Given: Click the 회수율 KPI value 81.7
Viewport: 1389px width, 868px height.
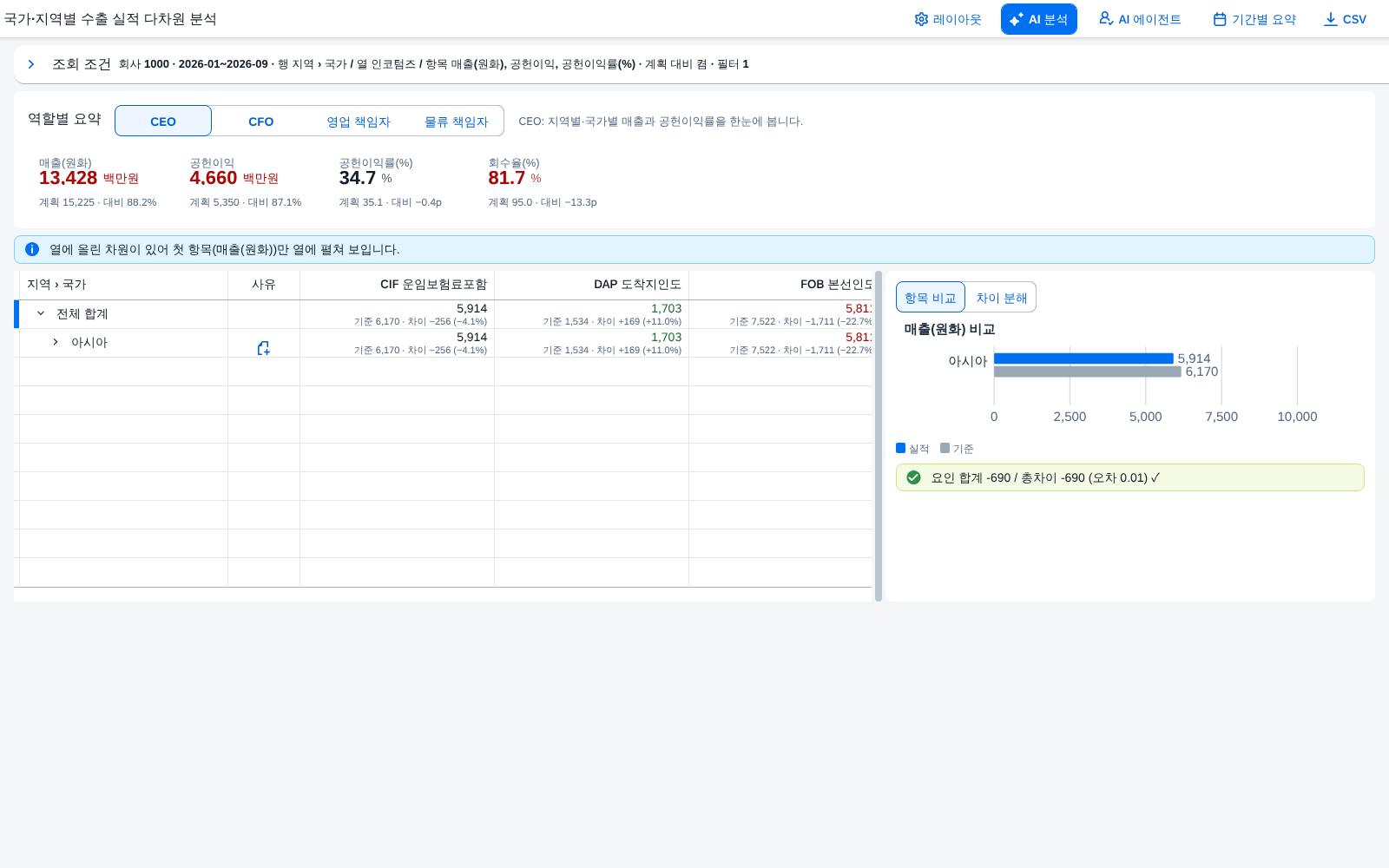Looking at the screenshot, I should coord(506,178).
